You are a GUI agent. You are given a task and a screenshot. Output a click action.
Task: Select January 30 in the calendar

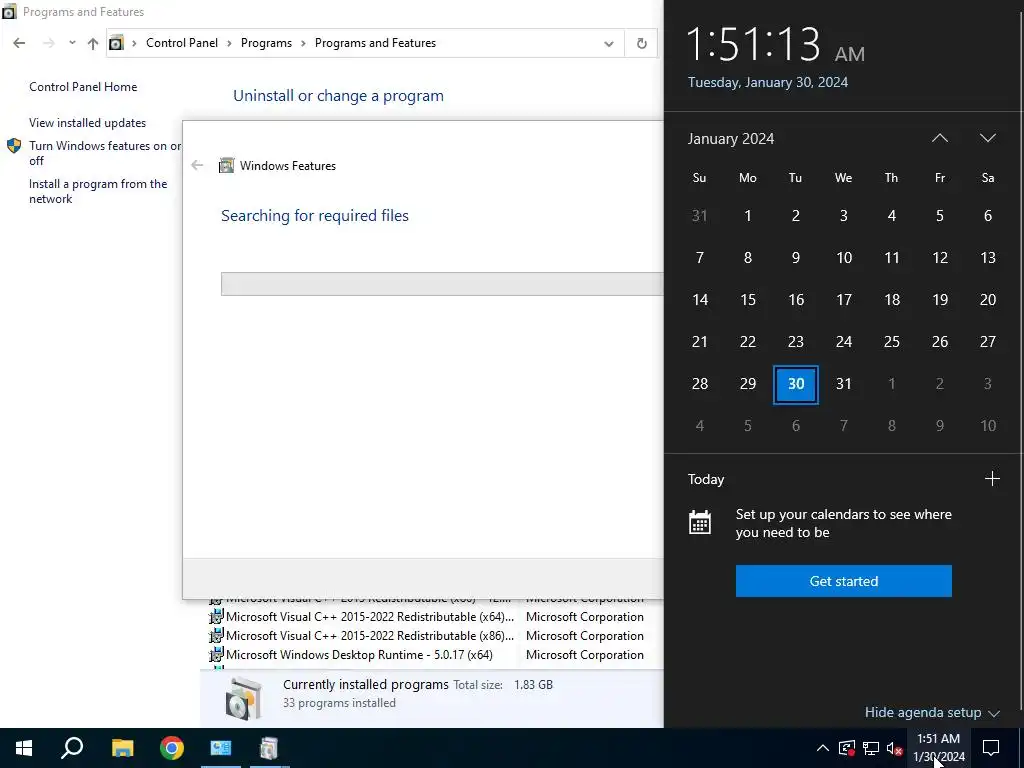pyautogui.click(x=795, y=384)
